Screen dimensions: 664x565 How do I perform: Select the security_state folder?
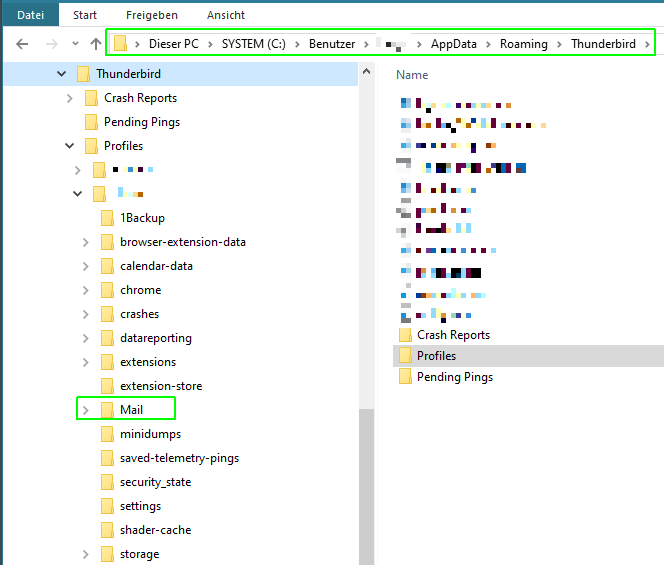(155, 482)
